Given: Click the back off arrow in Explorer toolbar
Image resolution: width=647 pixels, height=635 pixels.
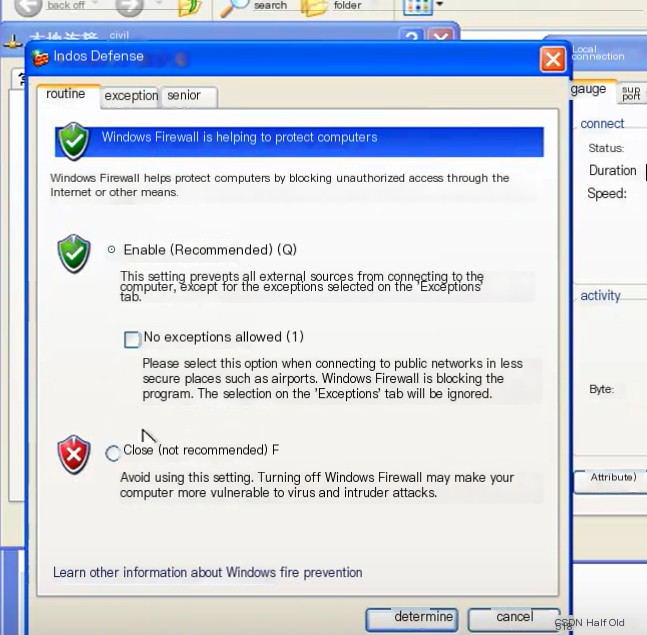Looking at the screenshot, I should (x=28, y=6).
